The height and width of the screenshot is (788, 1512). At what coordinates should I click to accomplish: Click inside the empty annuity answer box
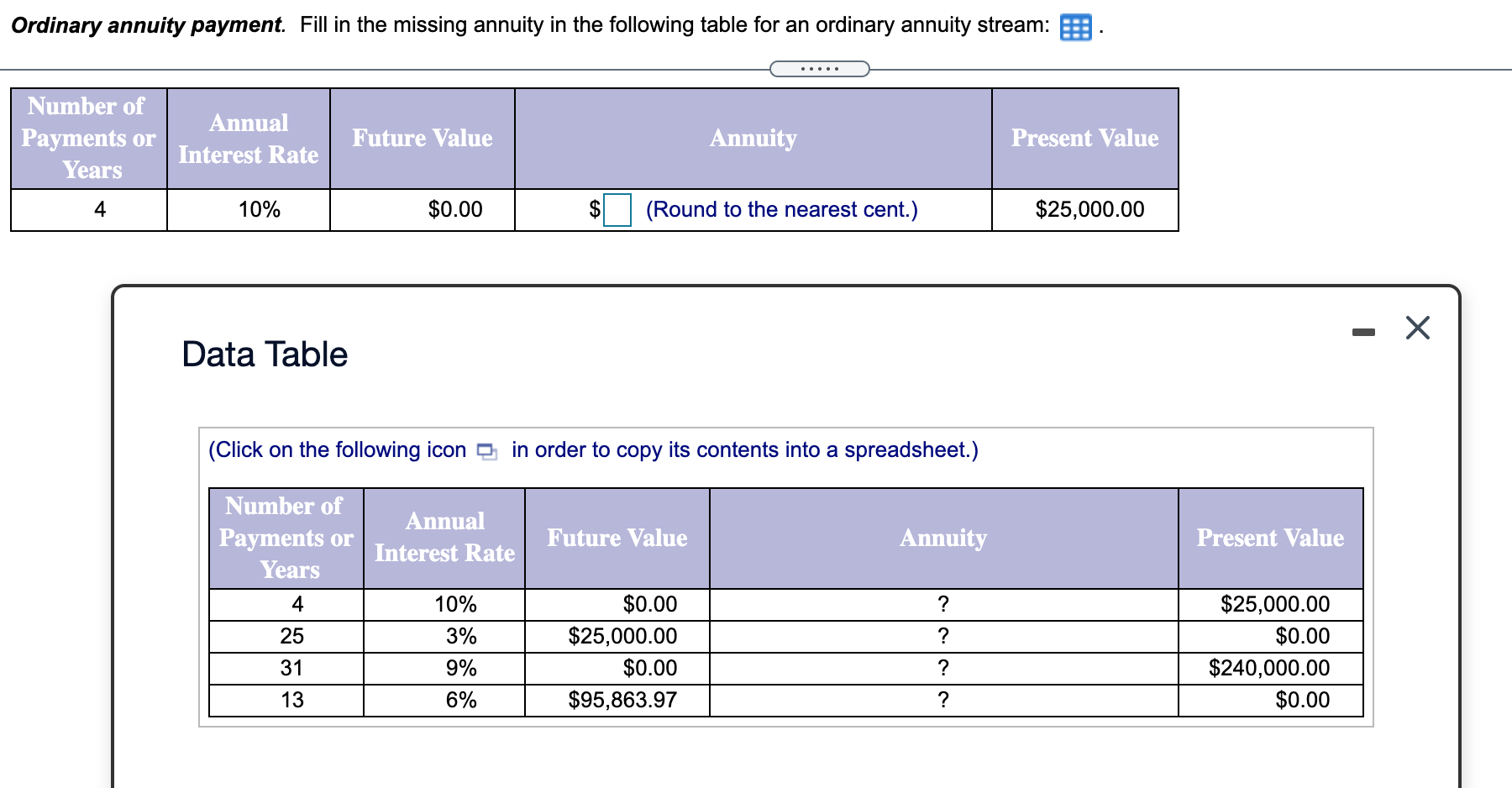tap(616, 209)
